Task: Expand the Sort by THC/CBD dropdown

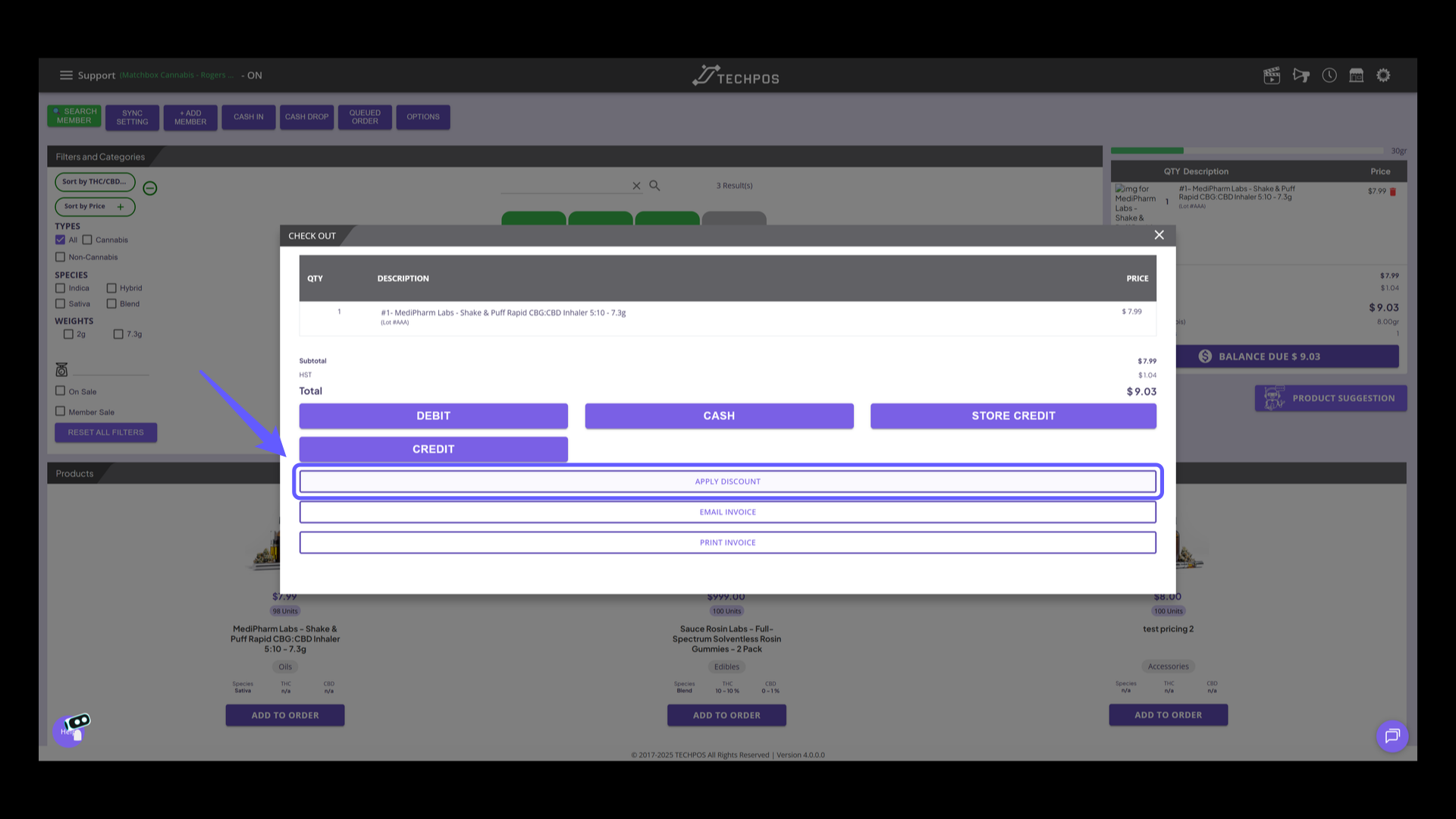Action: pos(95,182)
